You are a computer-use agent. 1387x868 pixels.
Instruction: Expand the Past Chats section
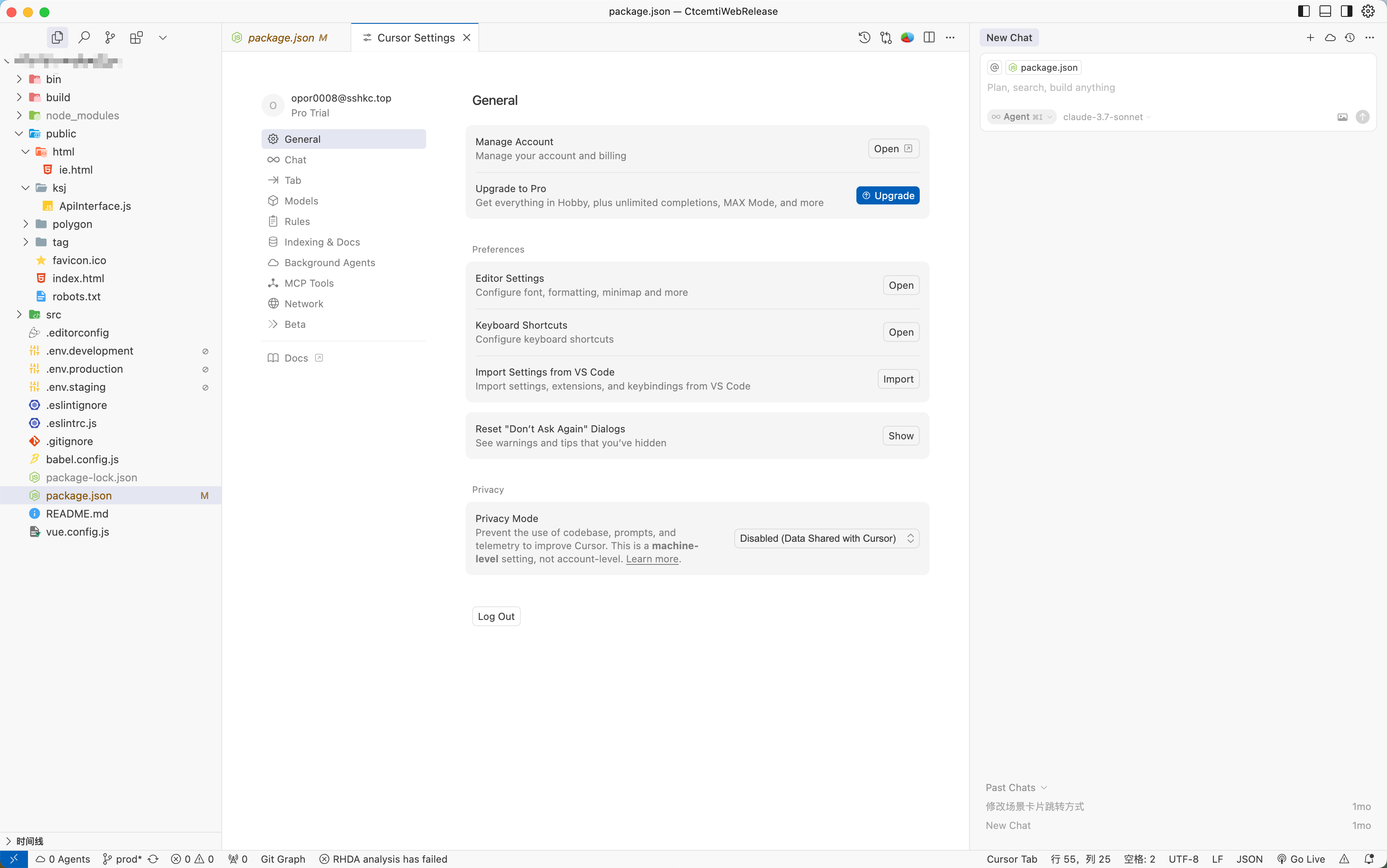tap(1016, 787)
